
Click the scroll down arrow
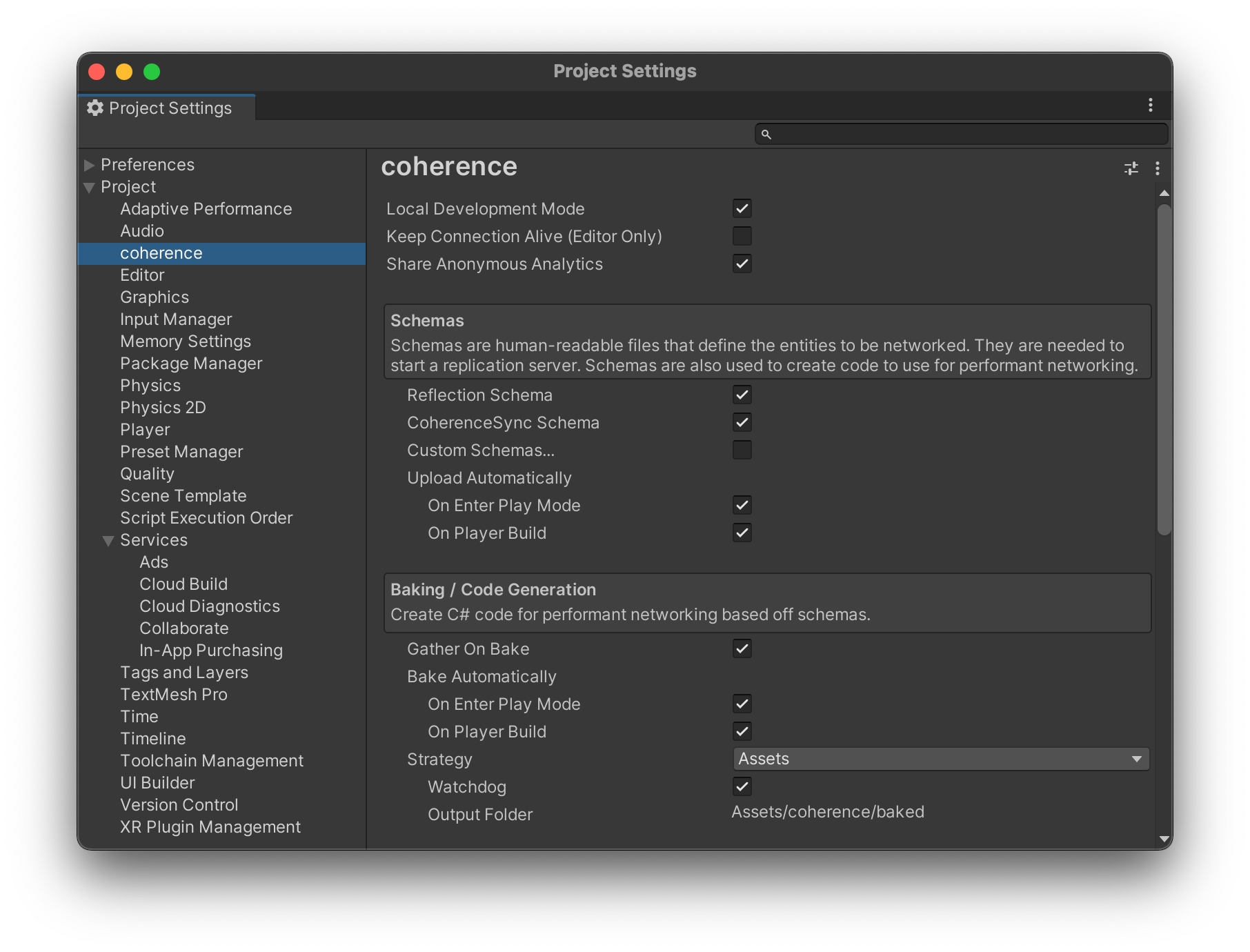pos(1164,839)
